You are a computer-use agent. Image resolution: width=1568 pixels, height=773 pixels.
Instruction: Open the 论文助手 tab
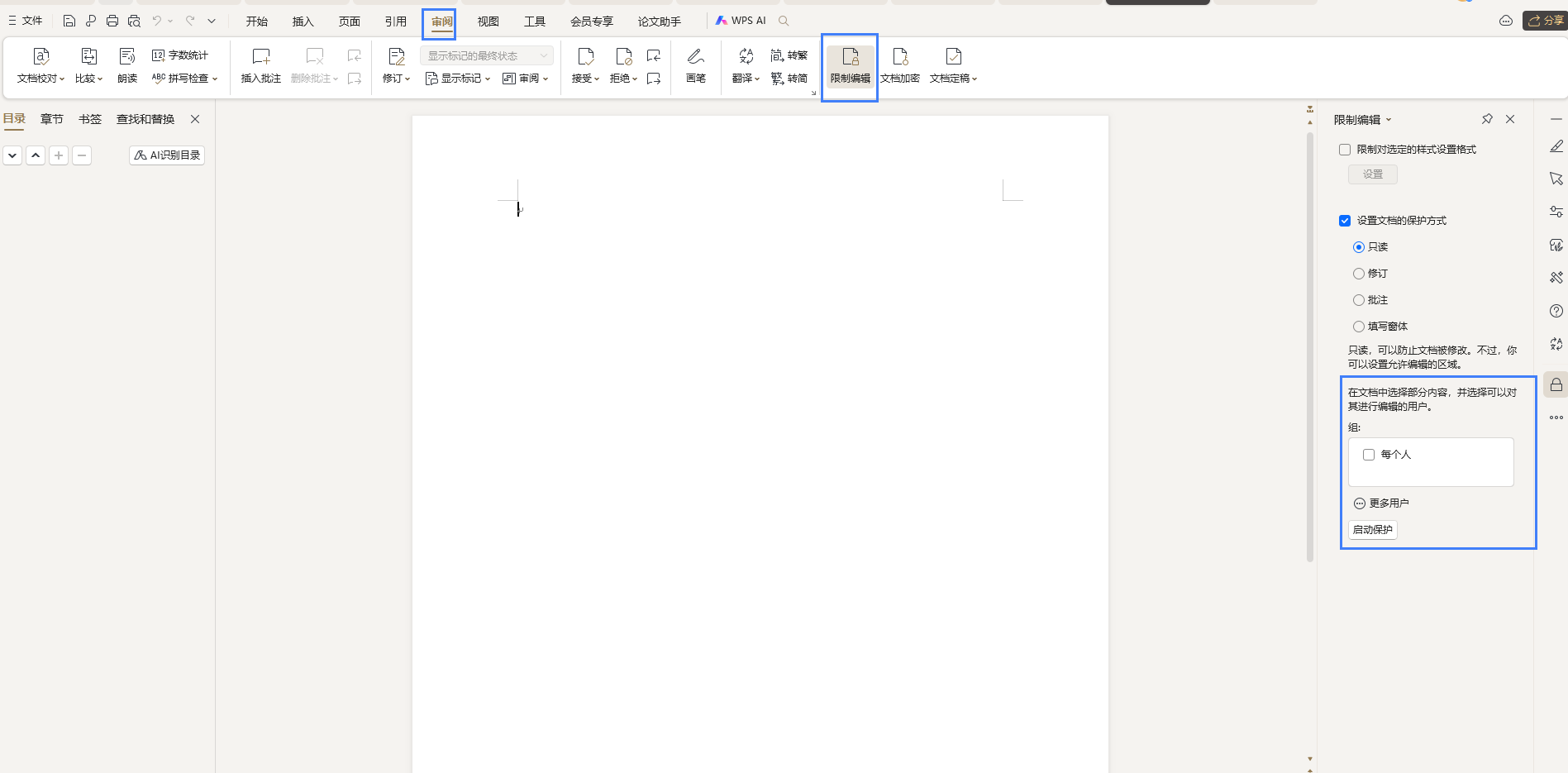[660, 21]
